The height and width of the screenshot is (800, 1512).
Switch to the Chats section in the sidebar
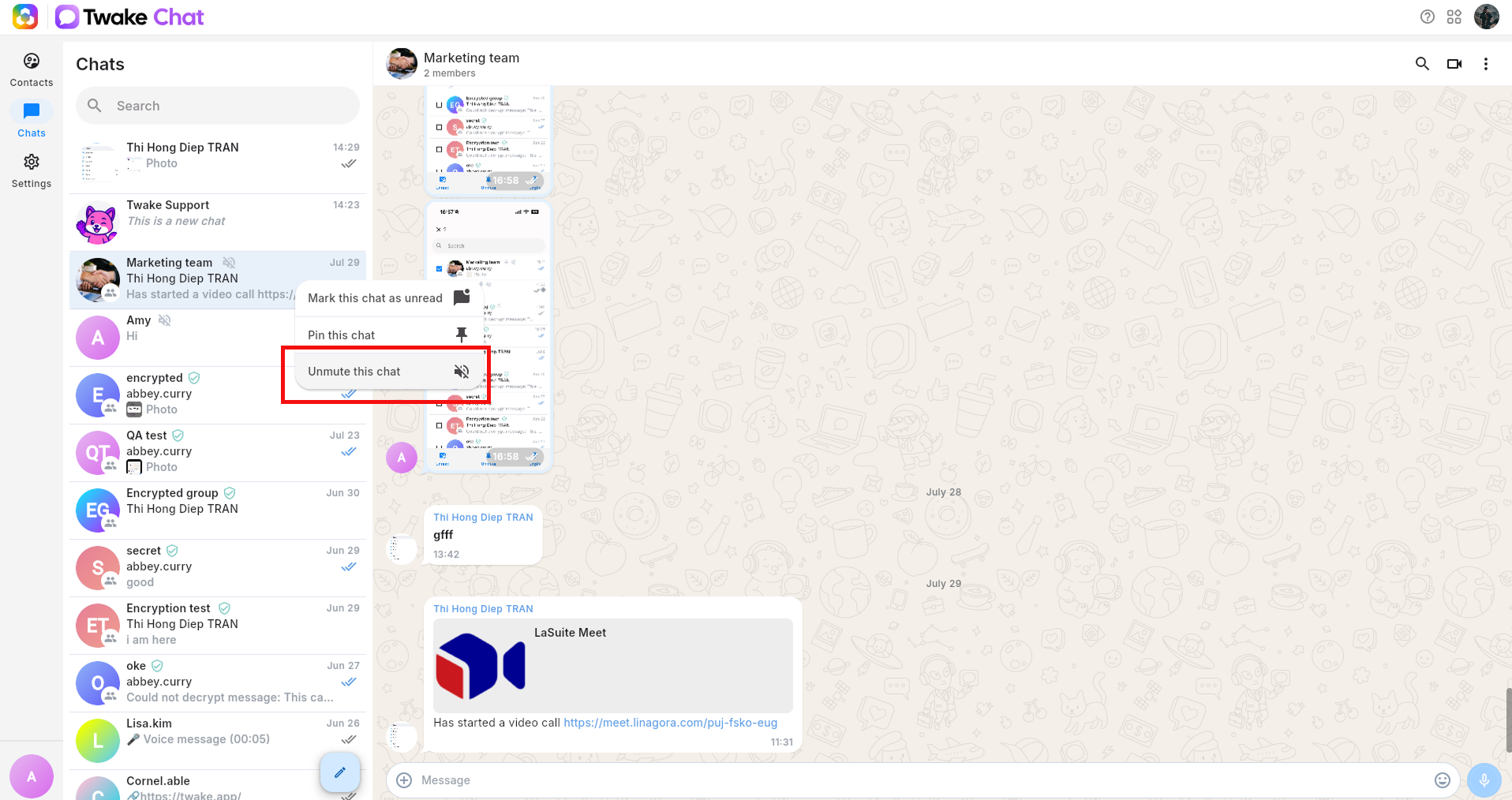click(32, 120)
